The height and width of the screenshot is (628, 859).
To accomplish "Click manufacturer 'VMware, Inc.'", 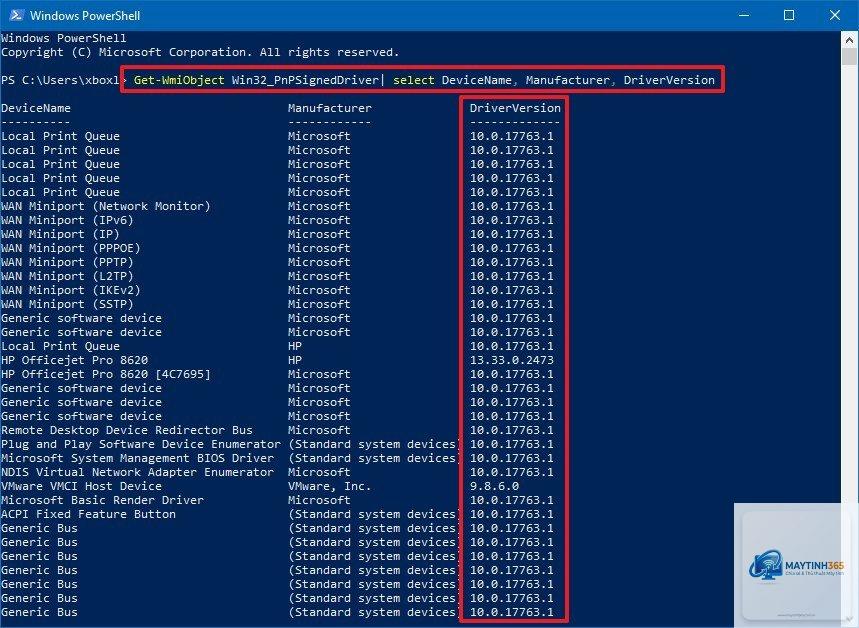I will (x=330, y=486).
